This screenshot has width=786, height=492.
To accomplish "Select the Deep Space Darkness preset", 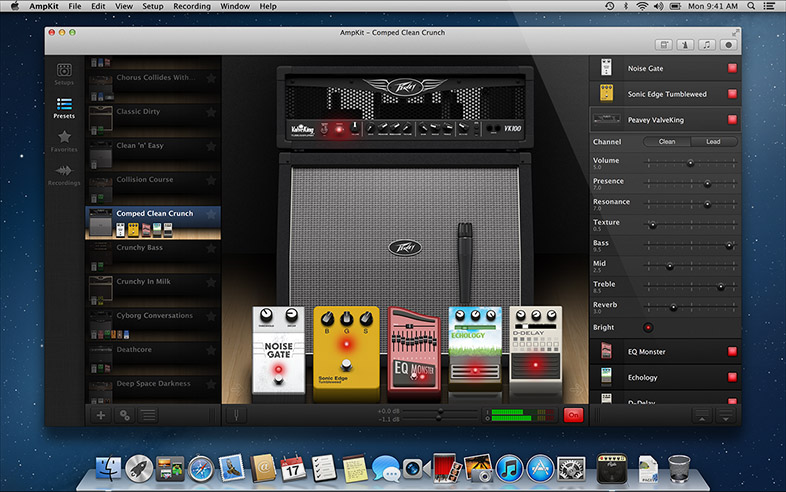I will (153, 390).
